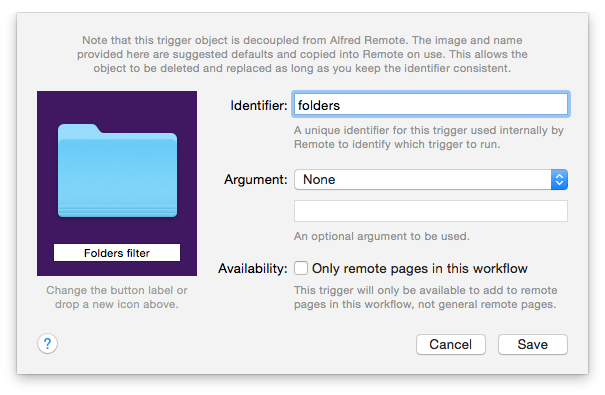605x395 pixels.
Task: Click 'This trigger will only be available' description
Action: coord(425,297)
